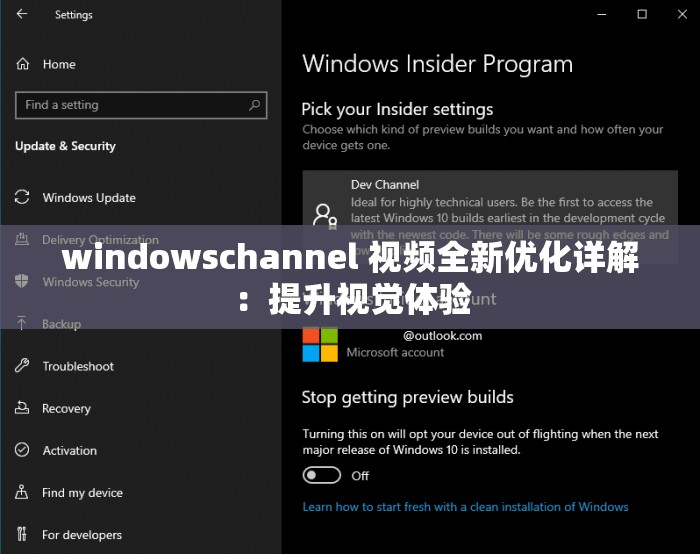
Task: Open the Troubleshoot section
Action: (x=78, y=367)
